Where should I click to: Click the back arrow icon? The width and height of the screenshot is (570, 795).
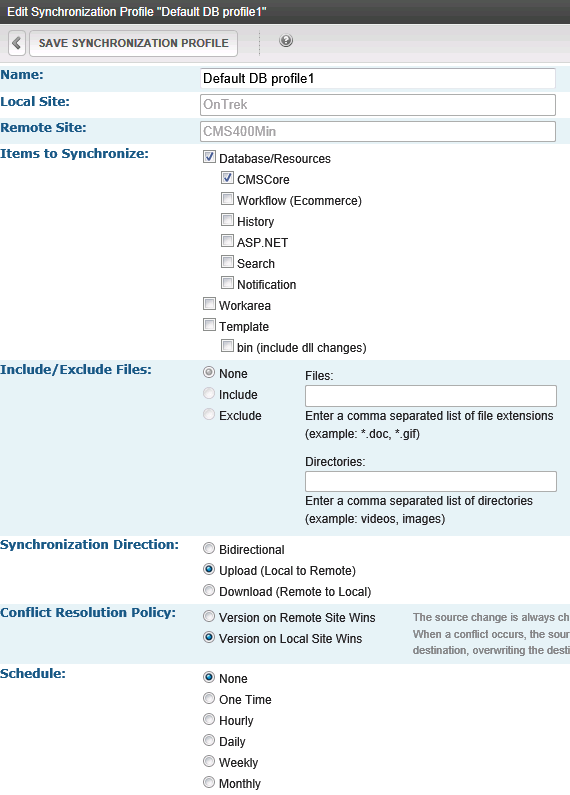17,43
